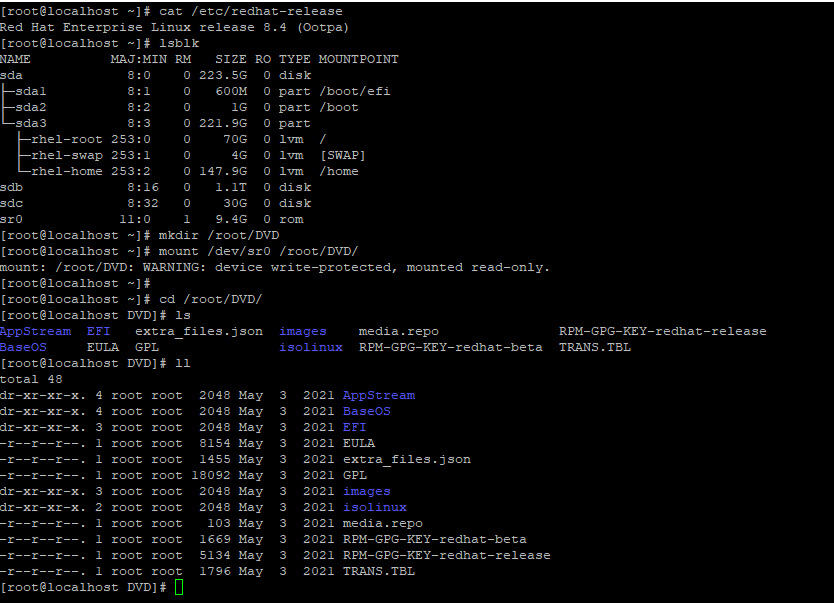The width and height of the screenshot is (834, 603).
Task: Click 'extra_files.json' in the ll listing
Action: coord(406,459)
